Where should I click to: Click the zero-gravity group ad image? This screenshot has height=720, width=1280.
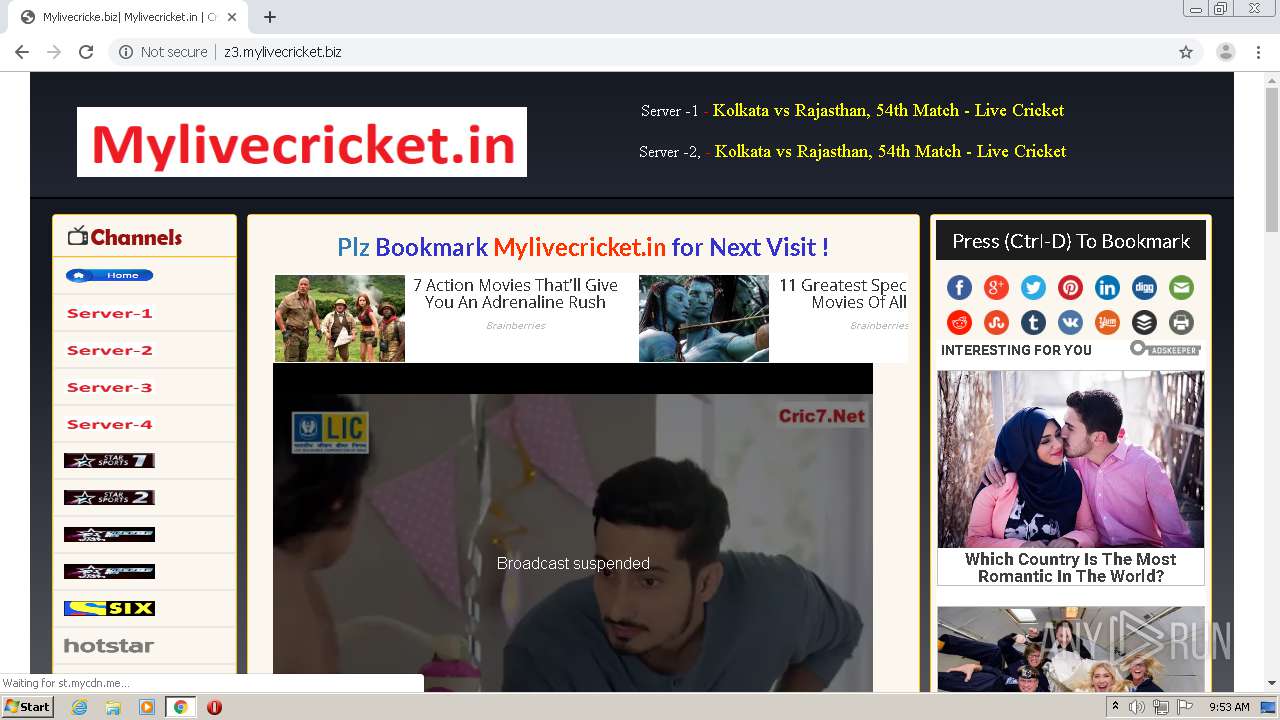coord(1071,650)
